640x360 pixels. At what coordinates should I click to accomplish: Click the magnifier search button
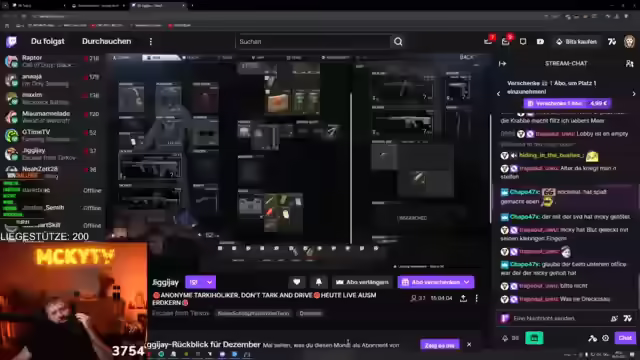(398, 42)
